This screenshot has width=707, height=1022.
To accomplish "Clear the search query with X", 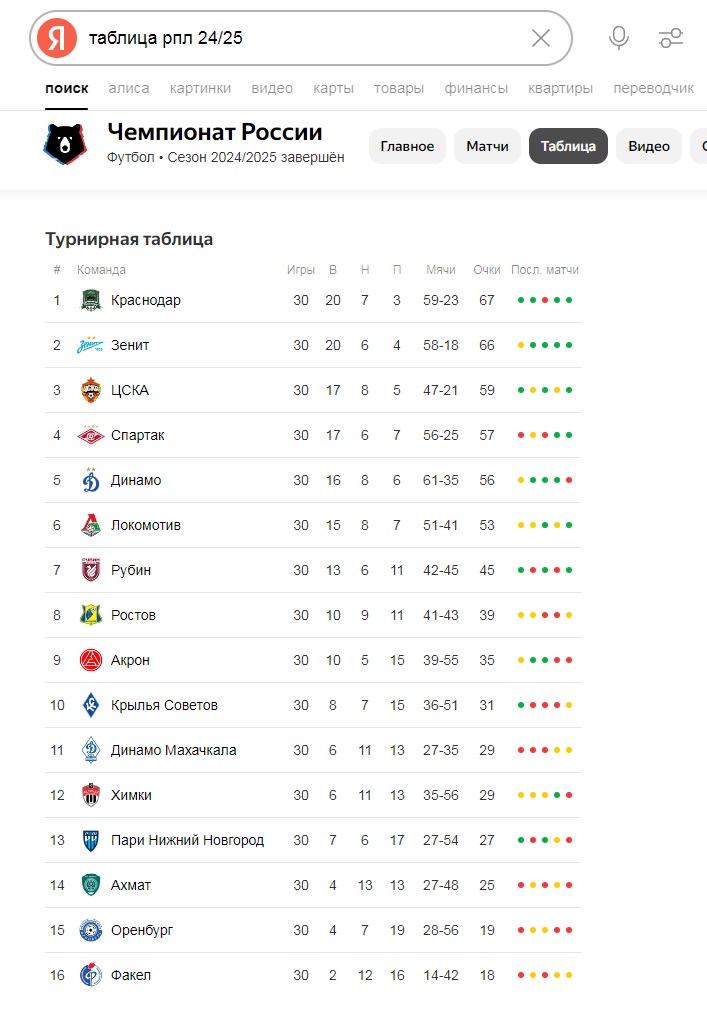I will tap(541, 38).
